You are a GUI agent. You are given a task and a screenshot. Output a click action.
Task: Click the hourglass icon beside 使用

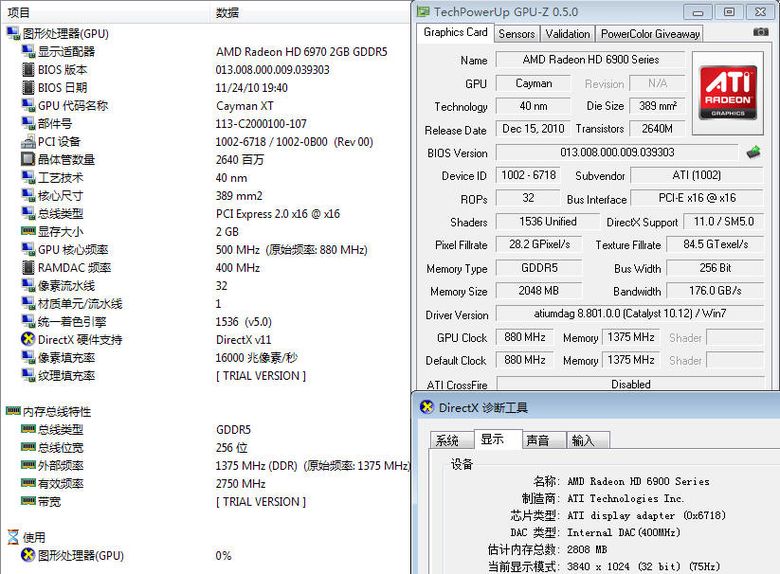[13, 537]
